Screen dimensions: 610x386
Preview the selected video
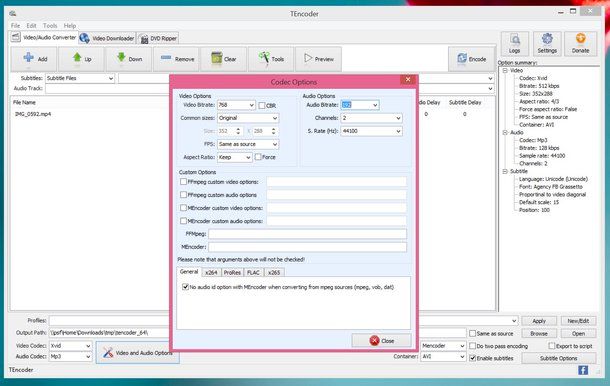click(319, 59)
